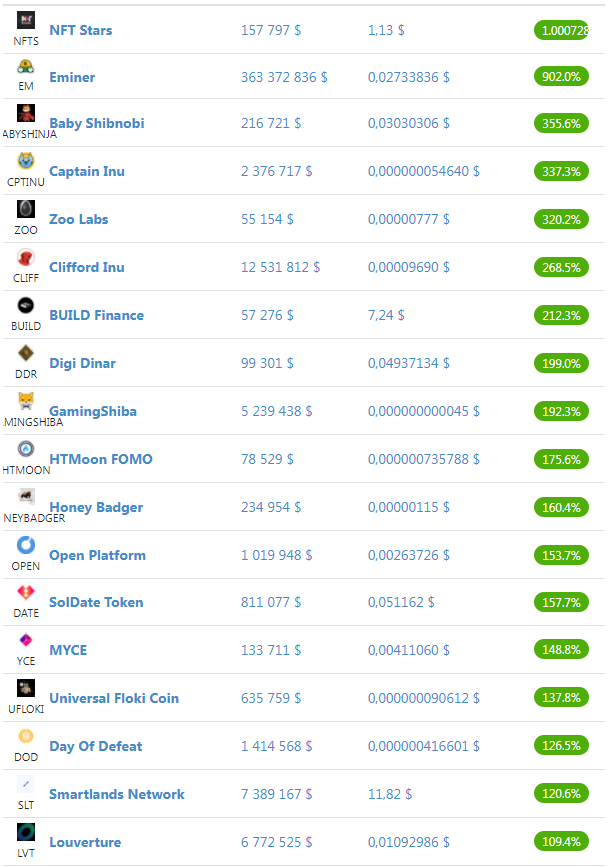Visit the Digi Dinar page
The height and width of the screenshot is (867, 612).
click(82, 363)
